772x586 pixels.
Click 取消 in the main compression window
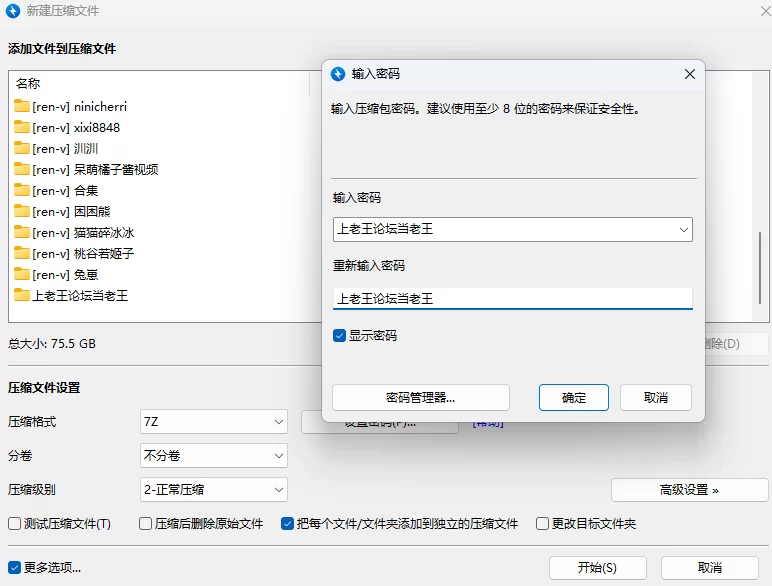(x=710, y=568)
